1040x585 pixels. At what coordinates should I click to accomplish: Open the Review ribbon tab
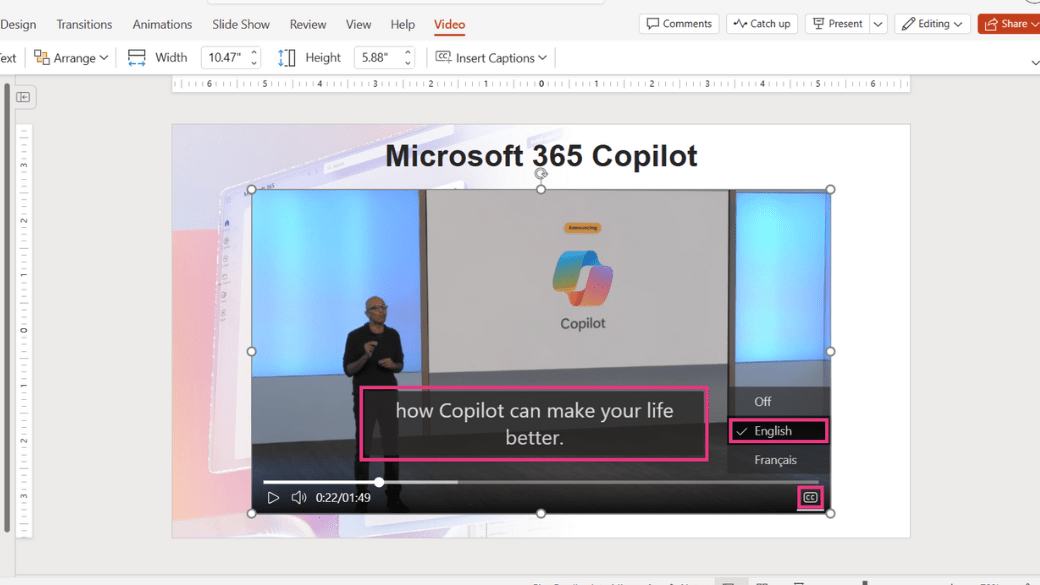[x=307, y=23]
